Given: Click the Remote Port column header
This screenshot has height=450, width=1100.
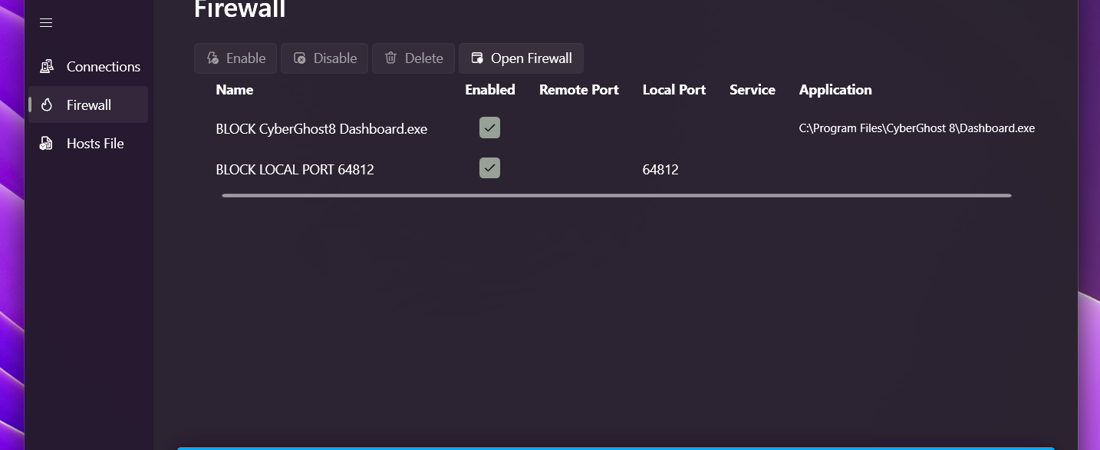Looking at the screenshot, I should tap(578, 90).
